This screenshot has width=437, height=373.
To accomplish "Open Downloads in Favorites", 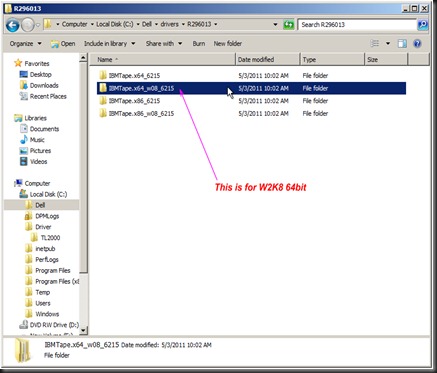I will (44, 85).
